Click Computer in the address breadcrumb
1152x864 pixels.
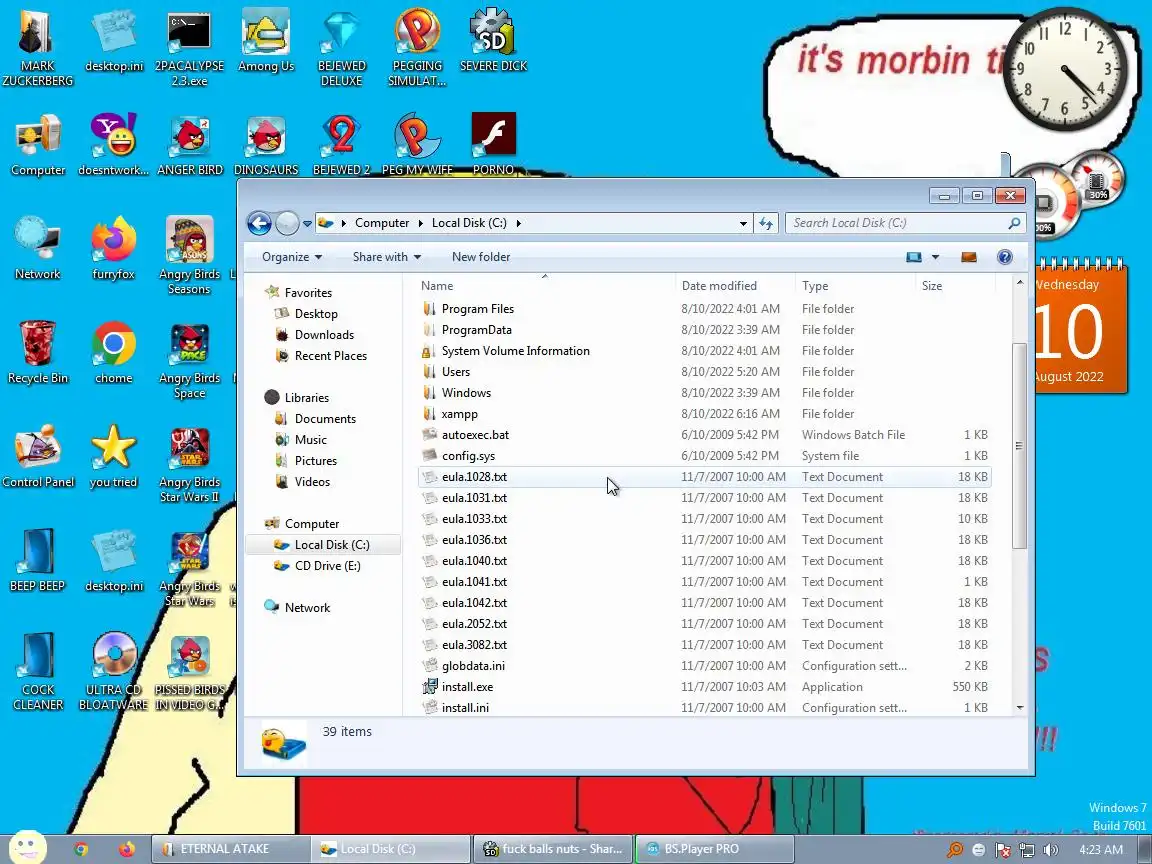pos(382,223)
